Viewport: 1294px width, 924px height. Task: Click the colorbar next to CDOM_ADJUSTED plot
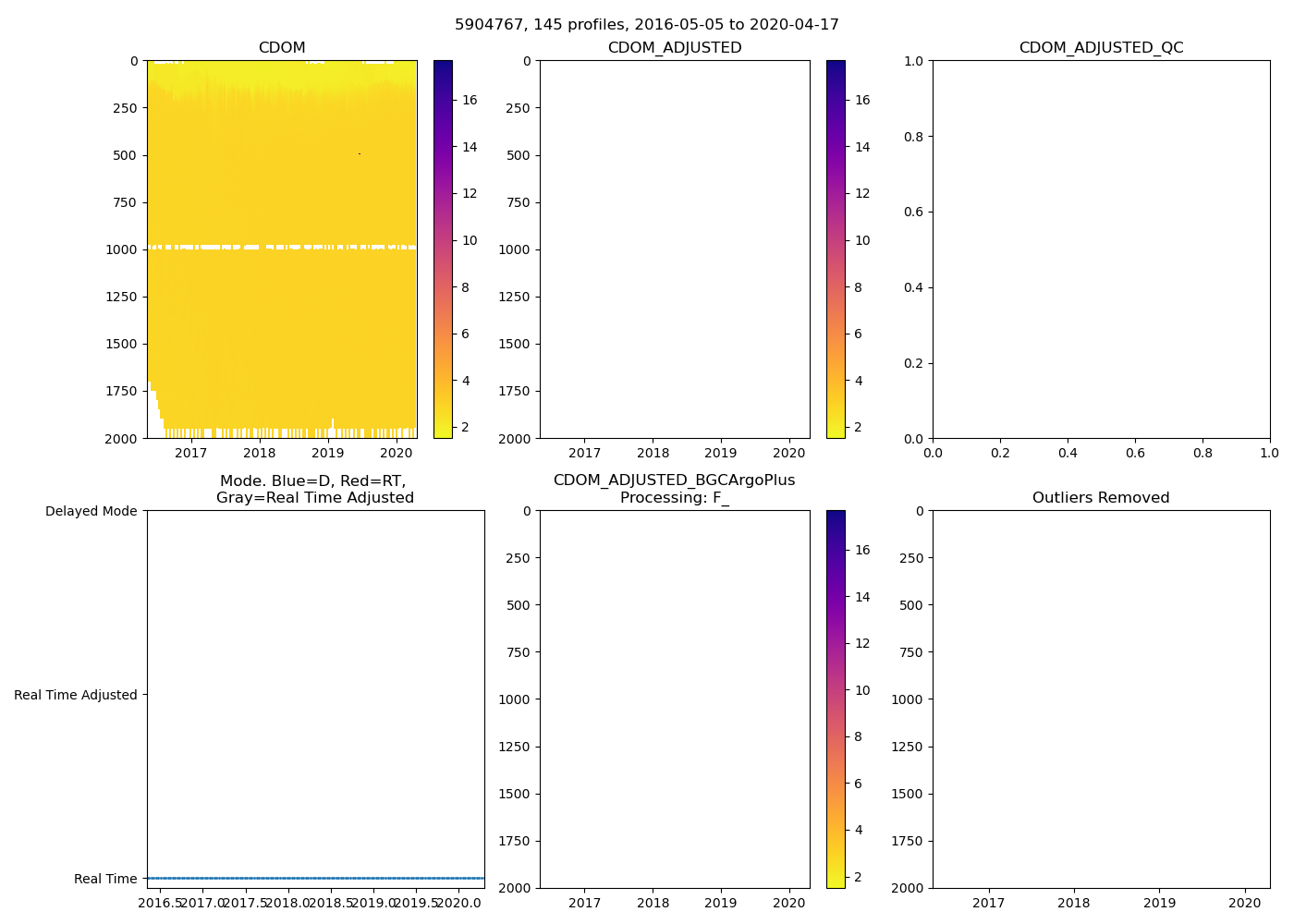click(836, 249)
